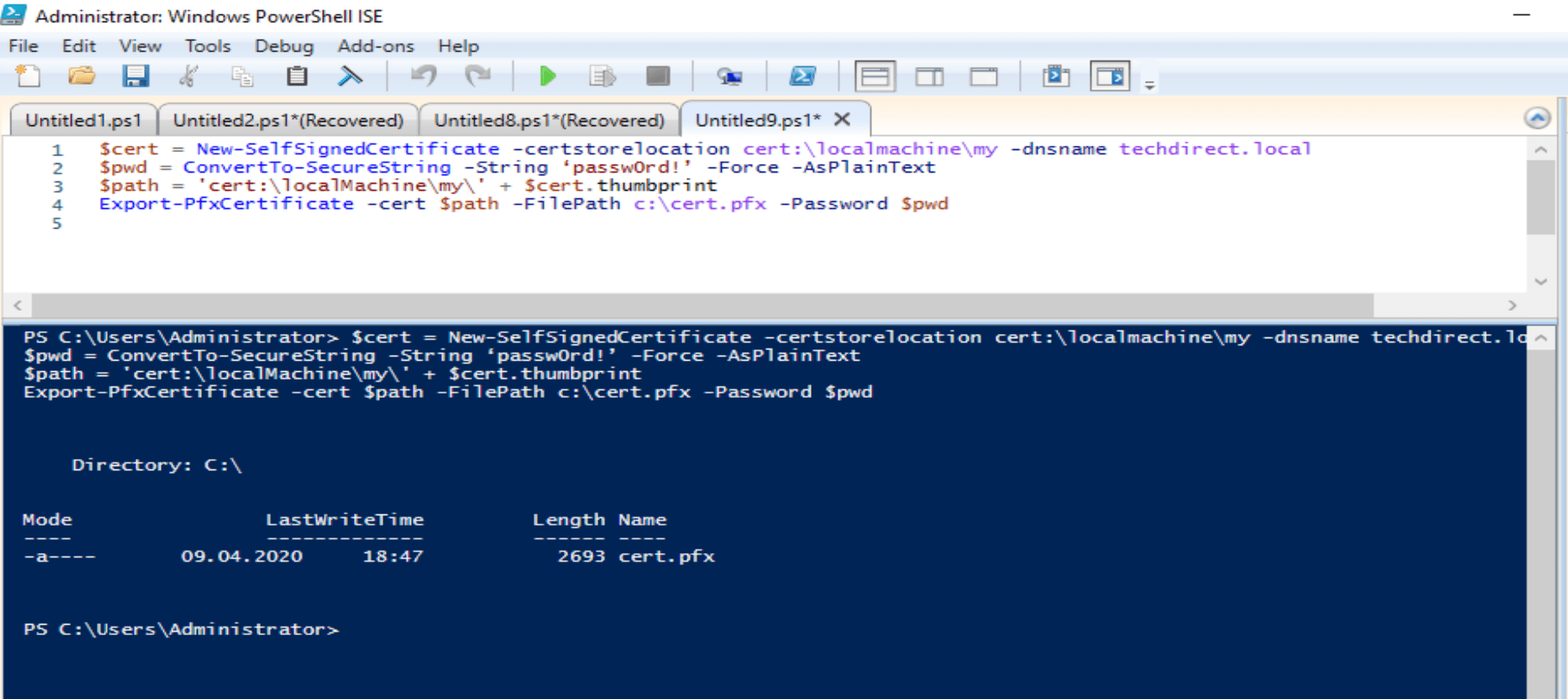
Task: Stop operation using the square stop icon
Action: pyautogui.click(x=658, y=77)
